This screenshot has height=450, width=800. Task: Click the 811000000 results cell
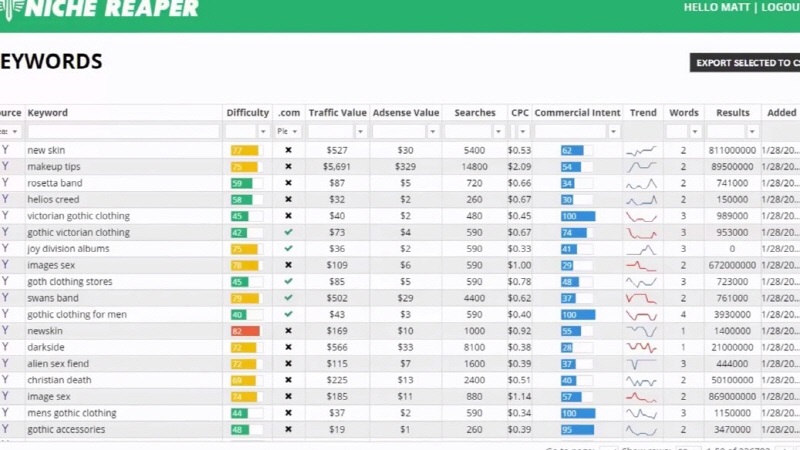point(732,150)
